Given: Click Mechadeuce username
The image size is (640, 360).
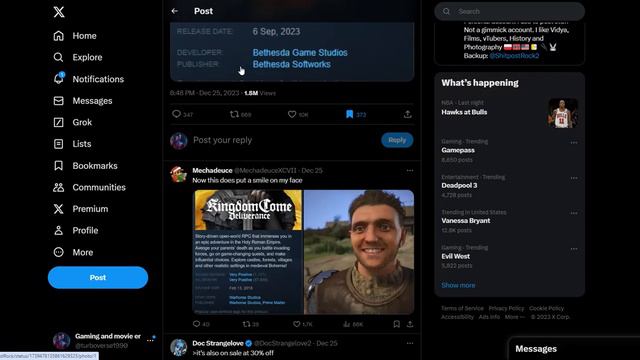Looking at the screenshot, I should (212, 171).
